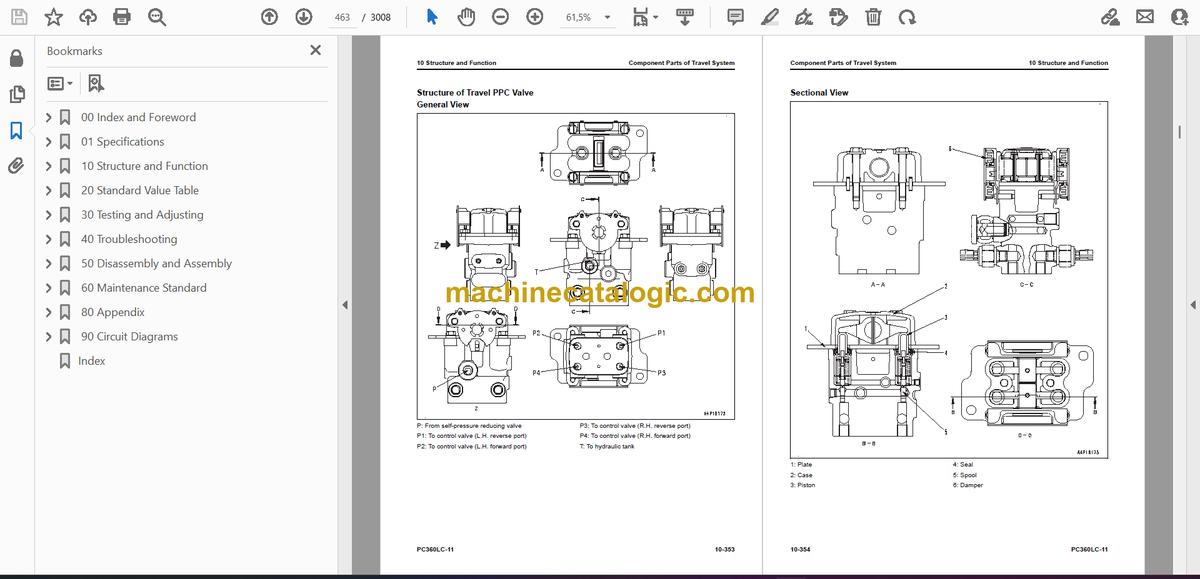Rotate page with circular arrow icon
Image resolution: width=1200 pixels, height=579 pixels.
907,17
